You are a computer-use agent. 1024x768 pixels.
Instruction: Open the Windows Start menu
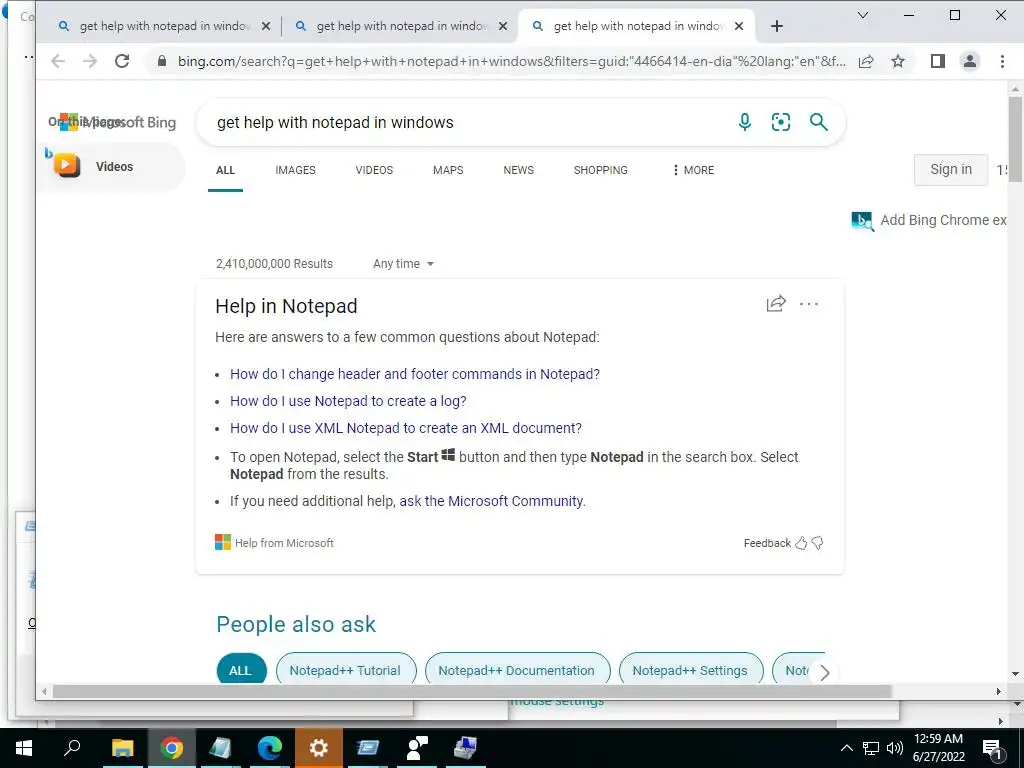point(24,748)
